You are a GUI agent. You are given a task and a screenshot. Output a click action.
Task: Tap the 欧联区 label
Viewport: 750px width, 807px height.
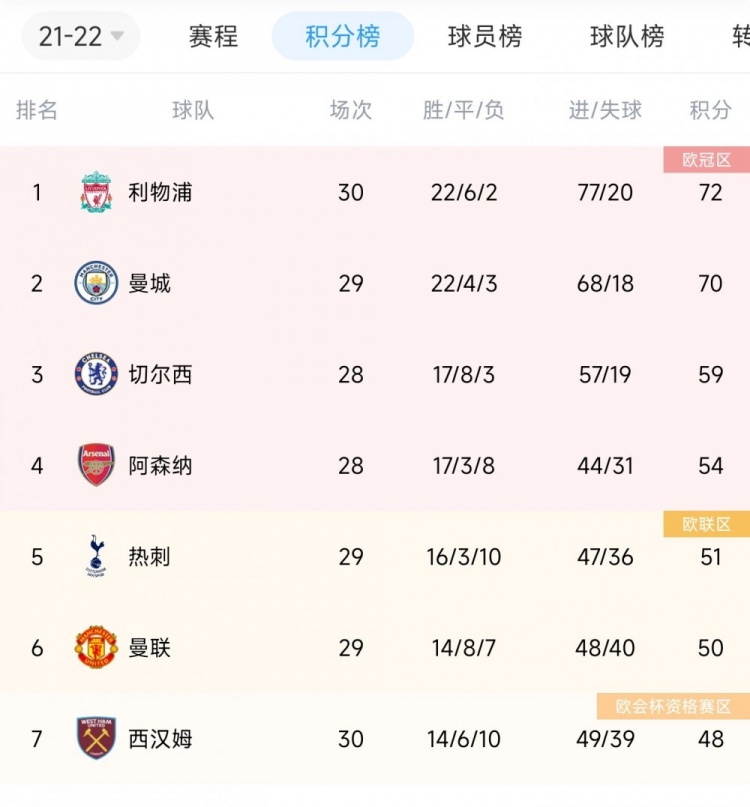point(706,524)
